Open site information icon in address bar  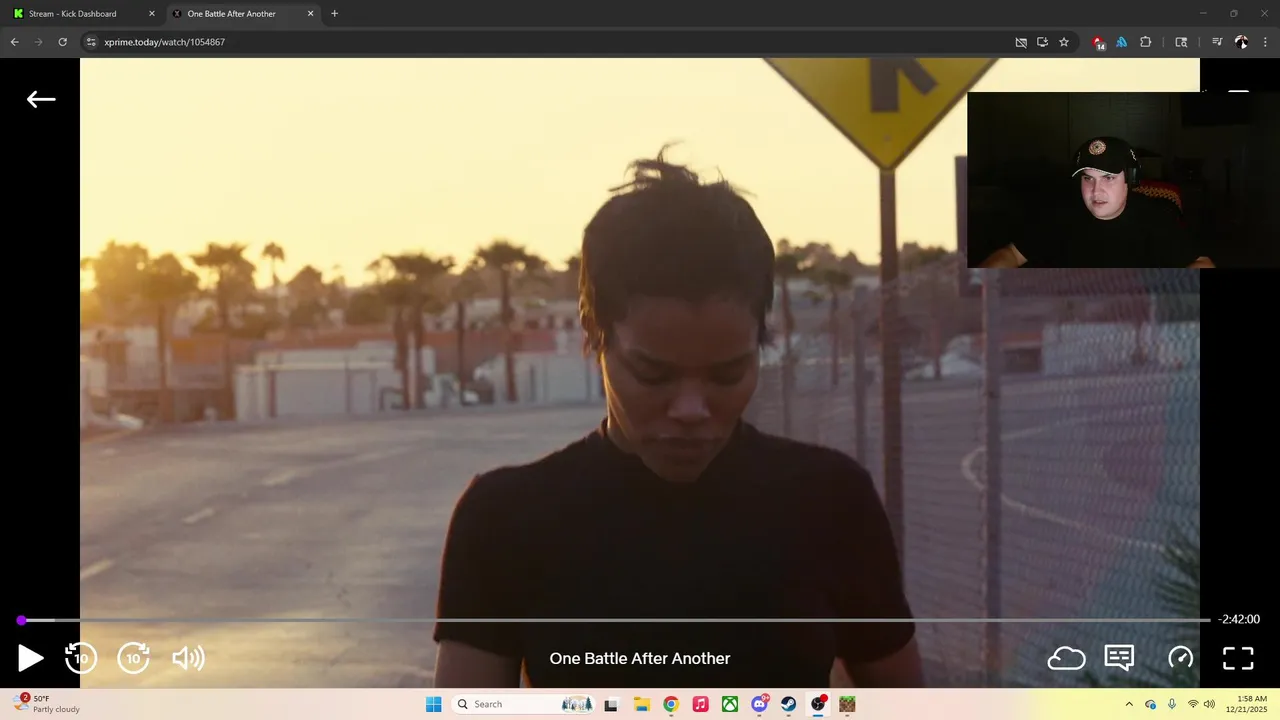pos(91,42)
